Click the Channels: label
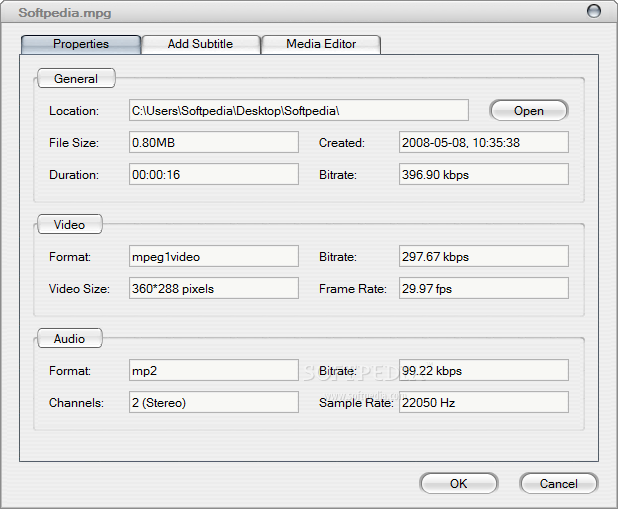 pos(76,403)
